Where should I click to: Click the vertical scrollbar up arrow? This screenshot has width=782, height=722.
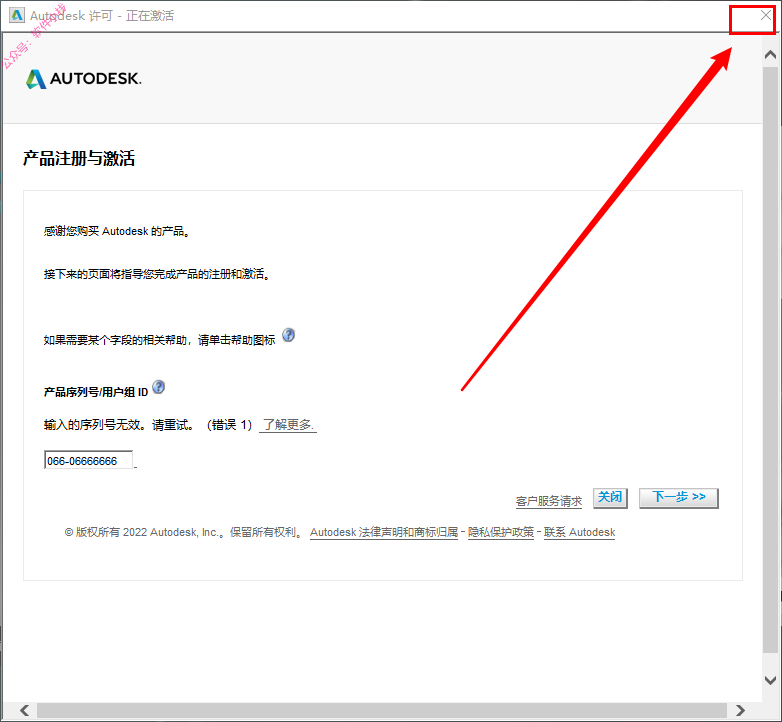click(x=771, y=54)
